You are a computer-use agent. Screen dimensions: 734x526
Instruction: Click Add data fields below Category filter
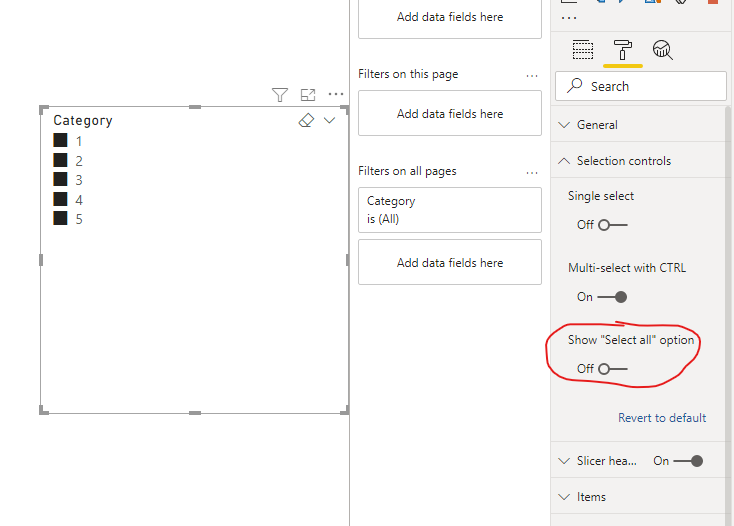pos(450,263)
